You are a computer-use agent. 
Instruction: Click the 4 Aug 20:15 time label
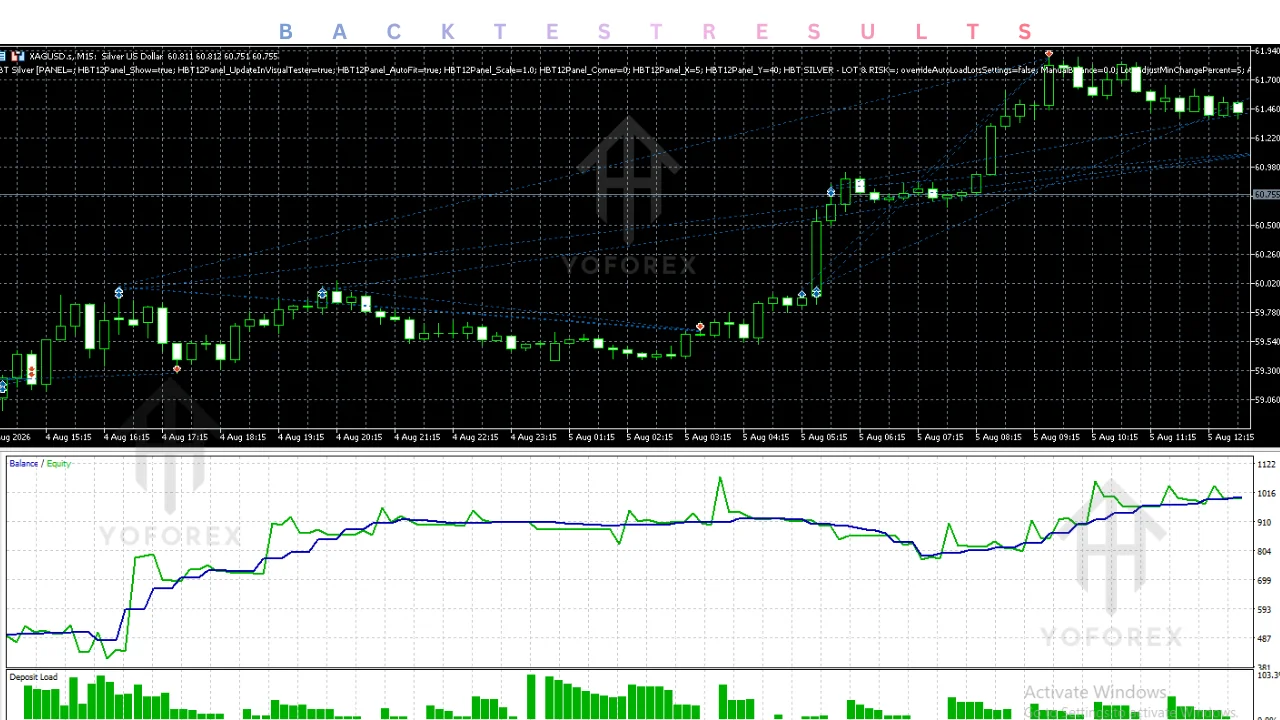coord(359,437)
